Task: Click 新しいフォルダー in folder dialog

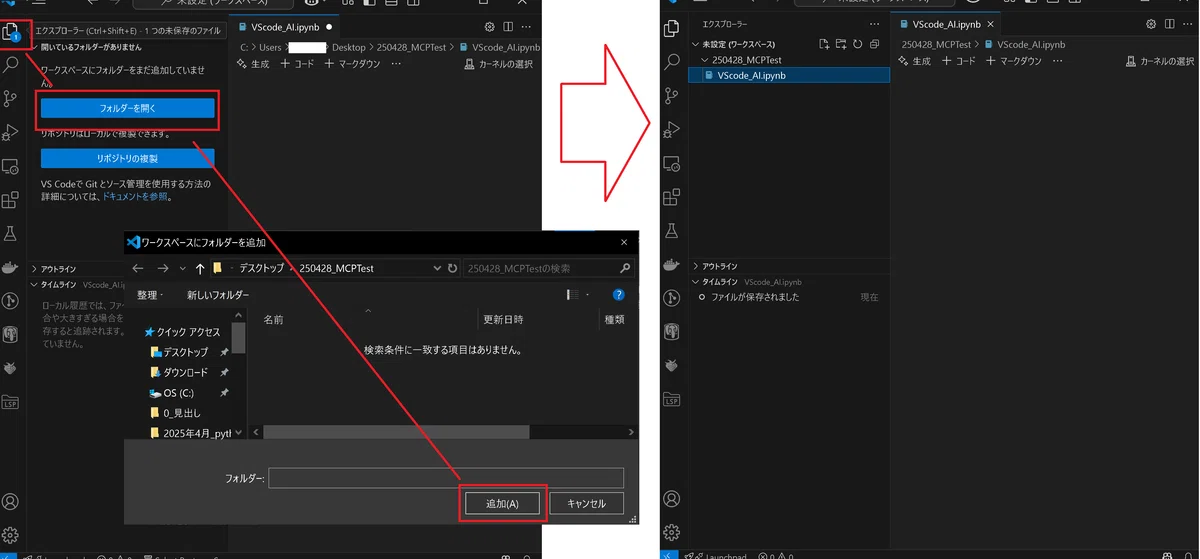Action: point(218,295)
